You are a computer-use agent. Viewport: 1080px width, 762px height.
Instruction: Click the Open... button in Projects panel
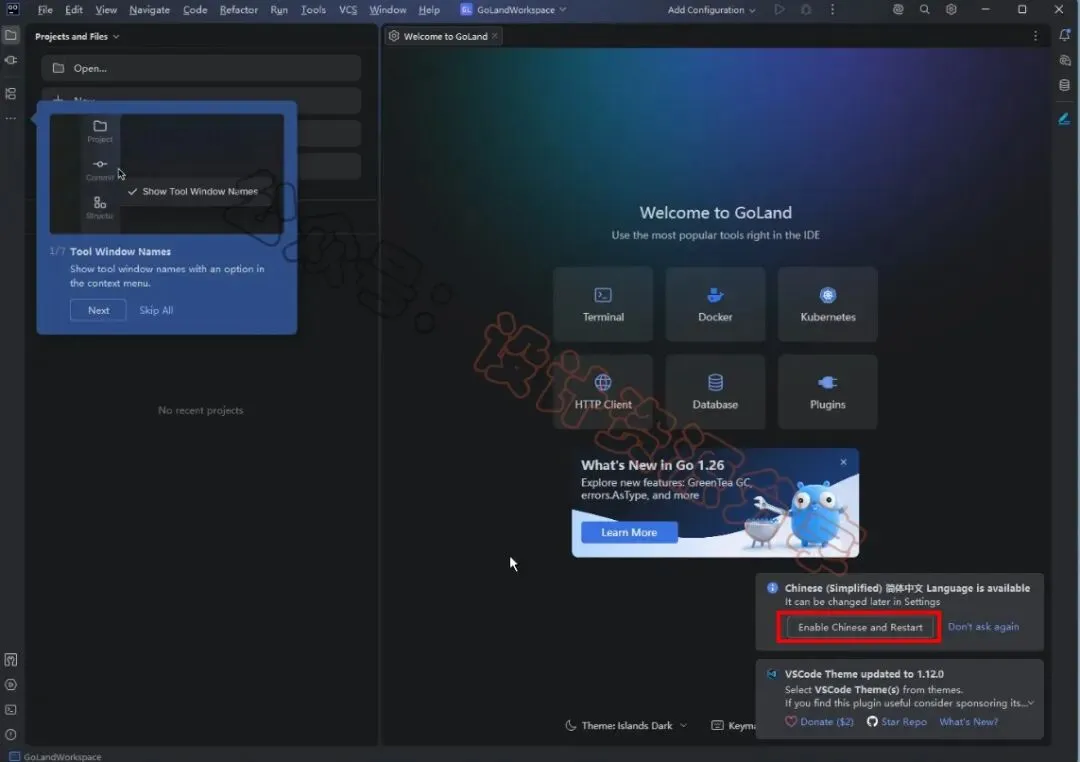(201, 68)
